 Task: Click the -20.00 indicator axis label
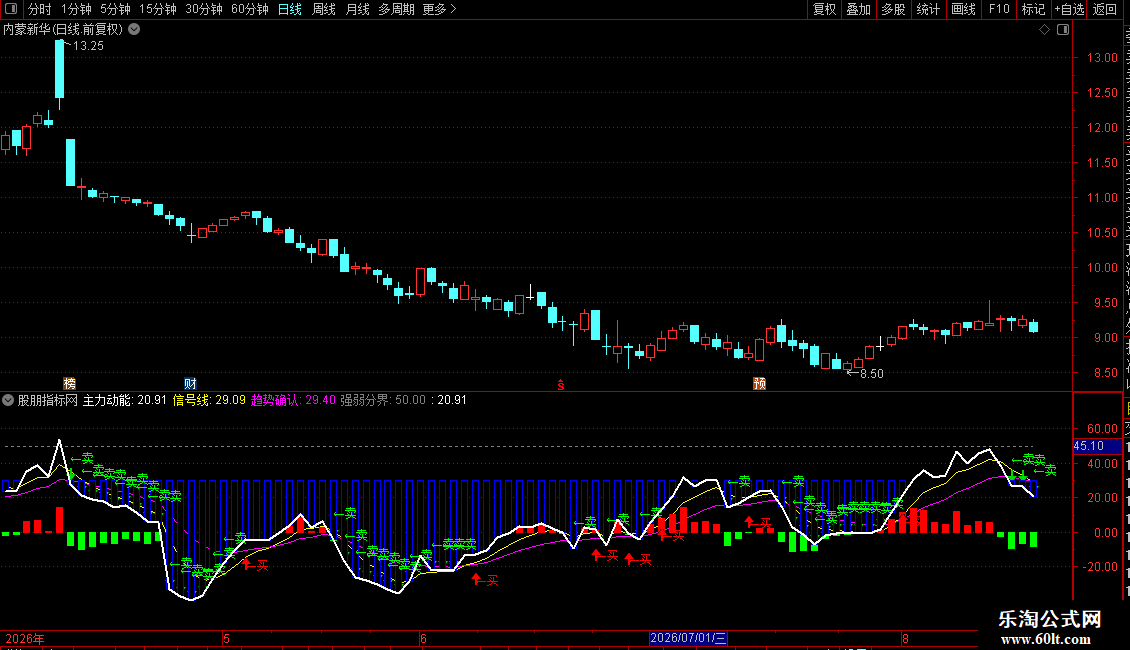(1100, 566)
